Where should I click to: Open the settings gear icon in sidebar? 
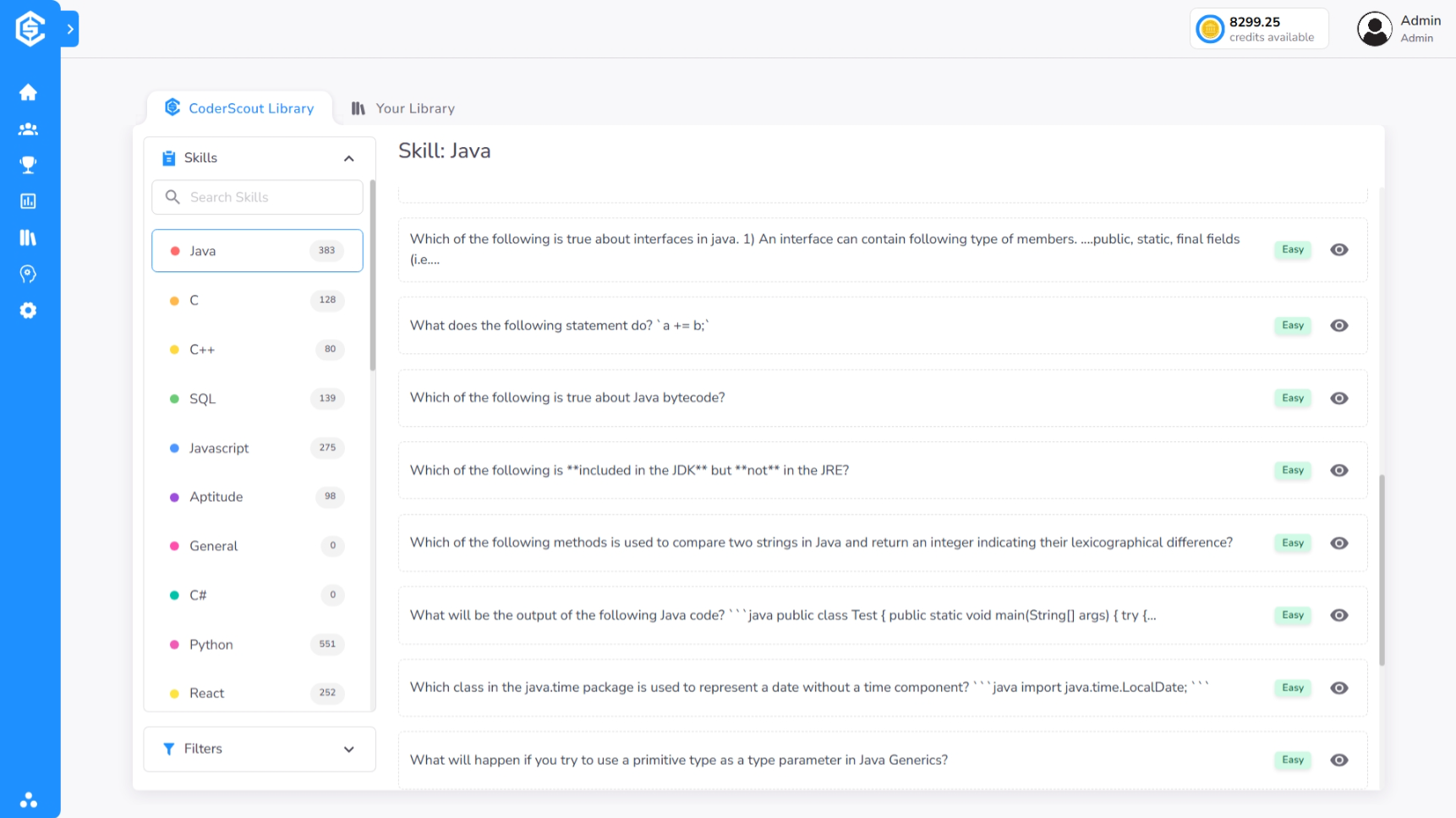[x=28, y=310]
